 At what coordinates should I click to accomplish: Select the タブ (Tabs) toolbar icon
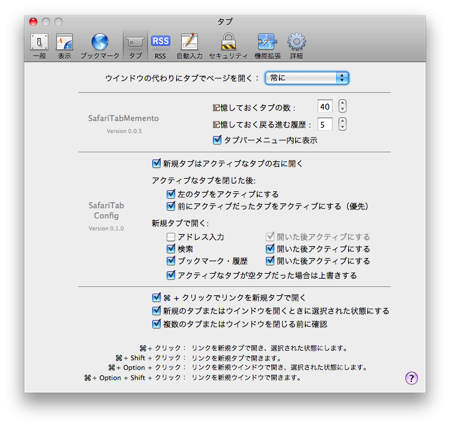[135, 46]
